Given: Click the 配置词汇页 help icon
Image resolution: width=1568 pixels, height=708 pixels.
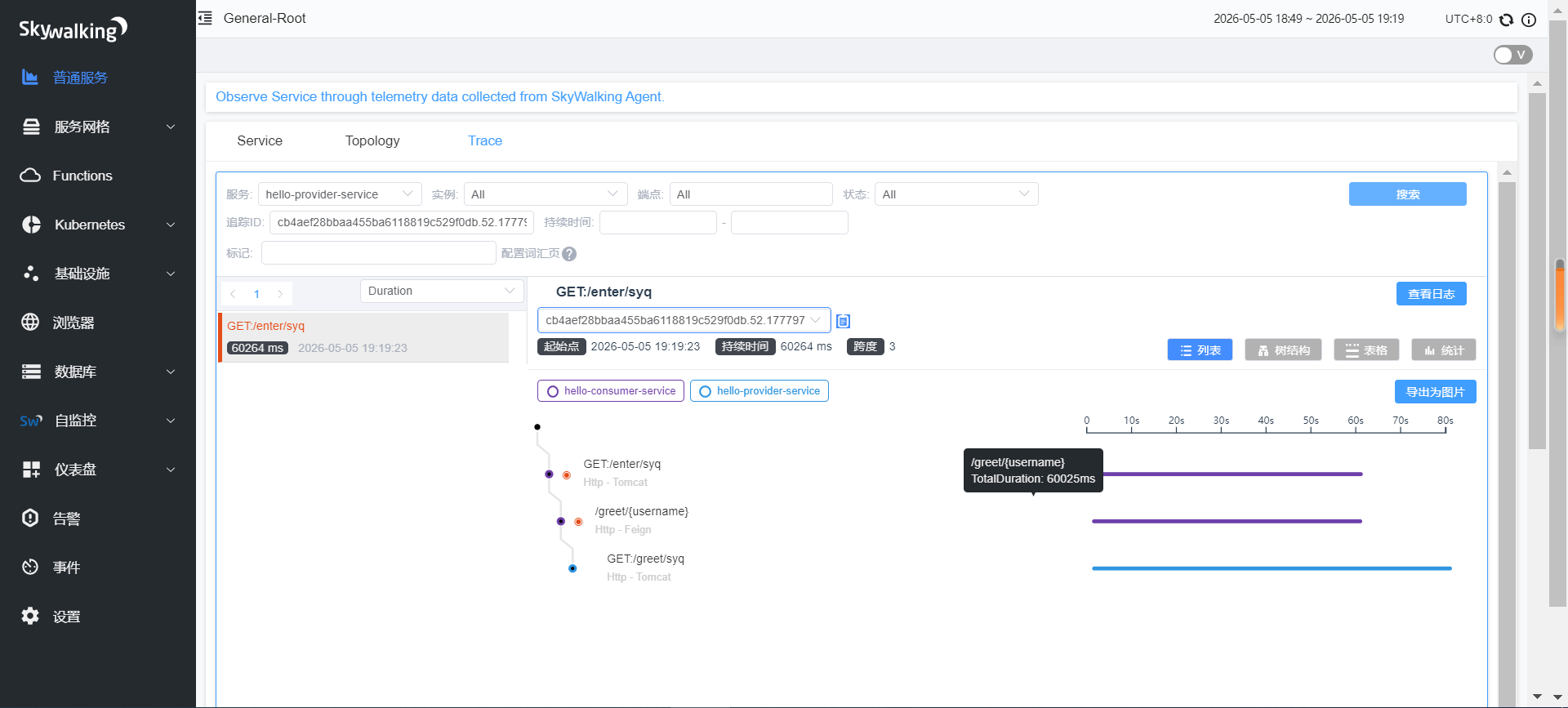Looking at the screenshot, I should pos(569,254).
